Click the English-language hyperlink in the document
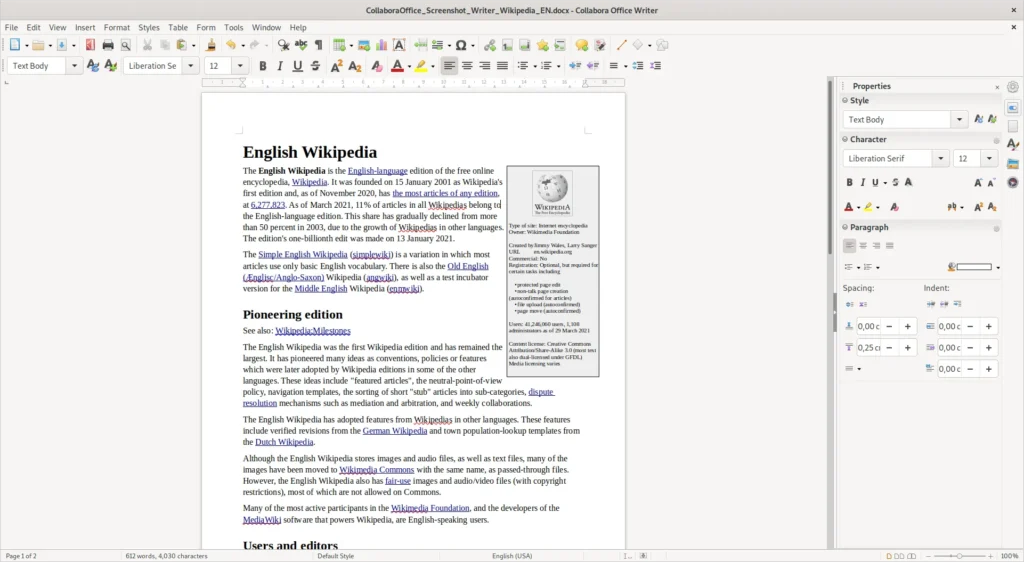 [x=377, y=171]
